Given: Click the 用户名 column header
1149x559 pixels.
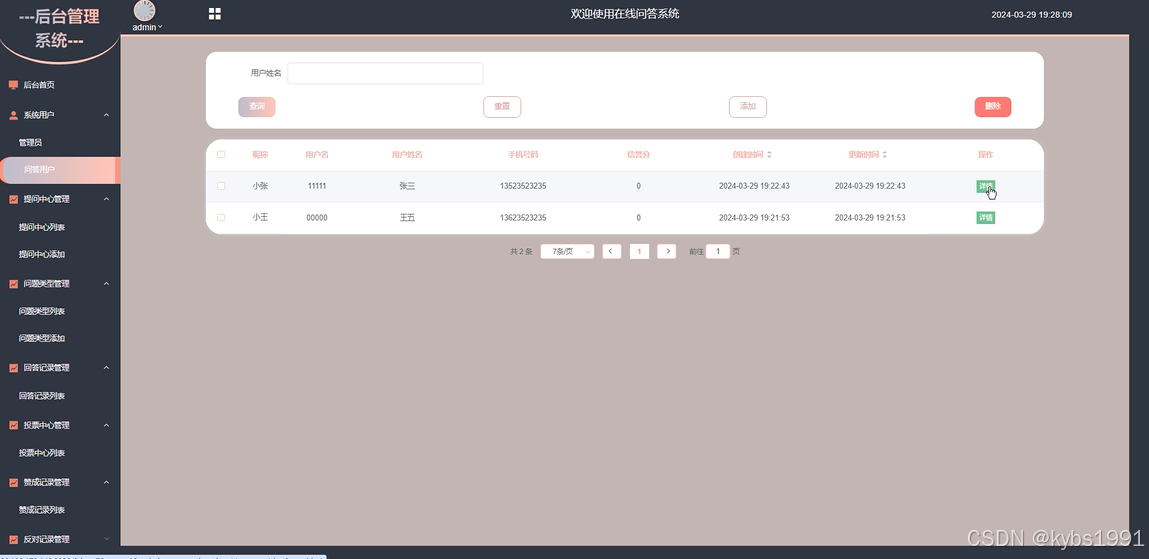Looking at the screenshot, I should pos(317,155).
